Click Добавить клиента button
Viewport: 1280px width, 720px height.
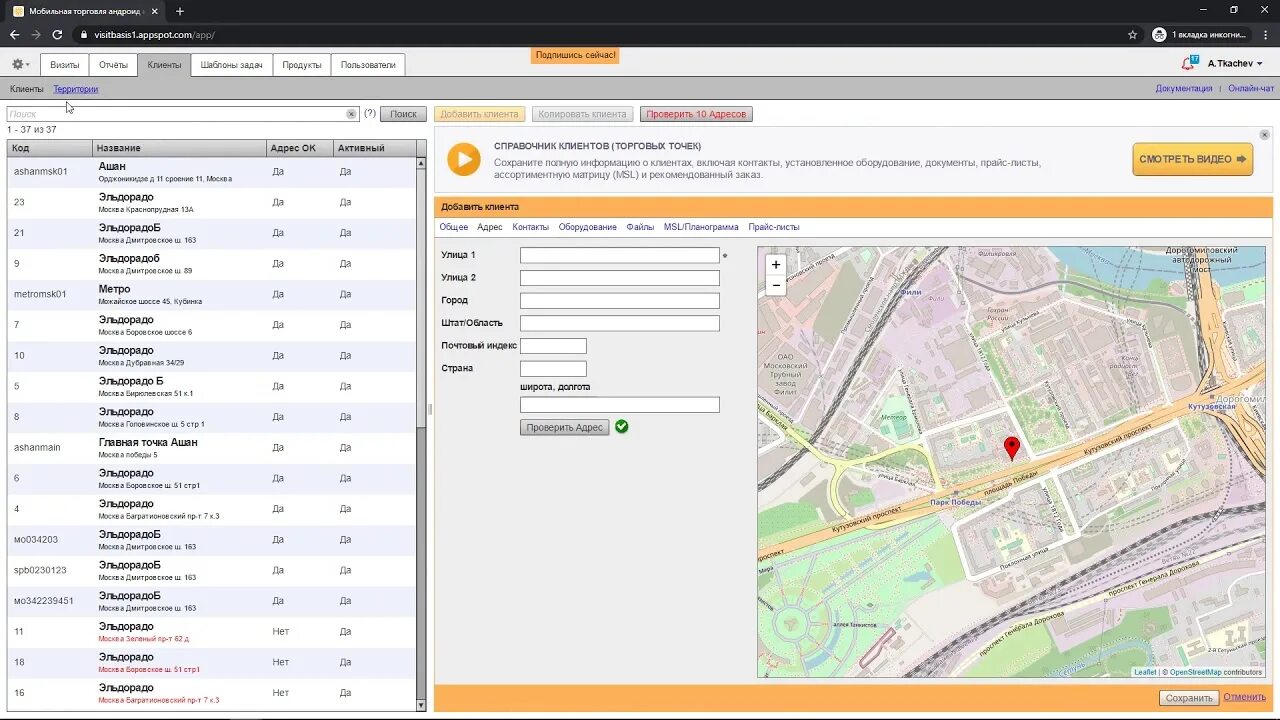(479, 114)
